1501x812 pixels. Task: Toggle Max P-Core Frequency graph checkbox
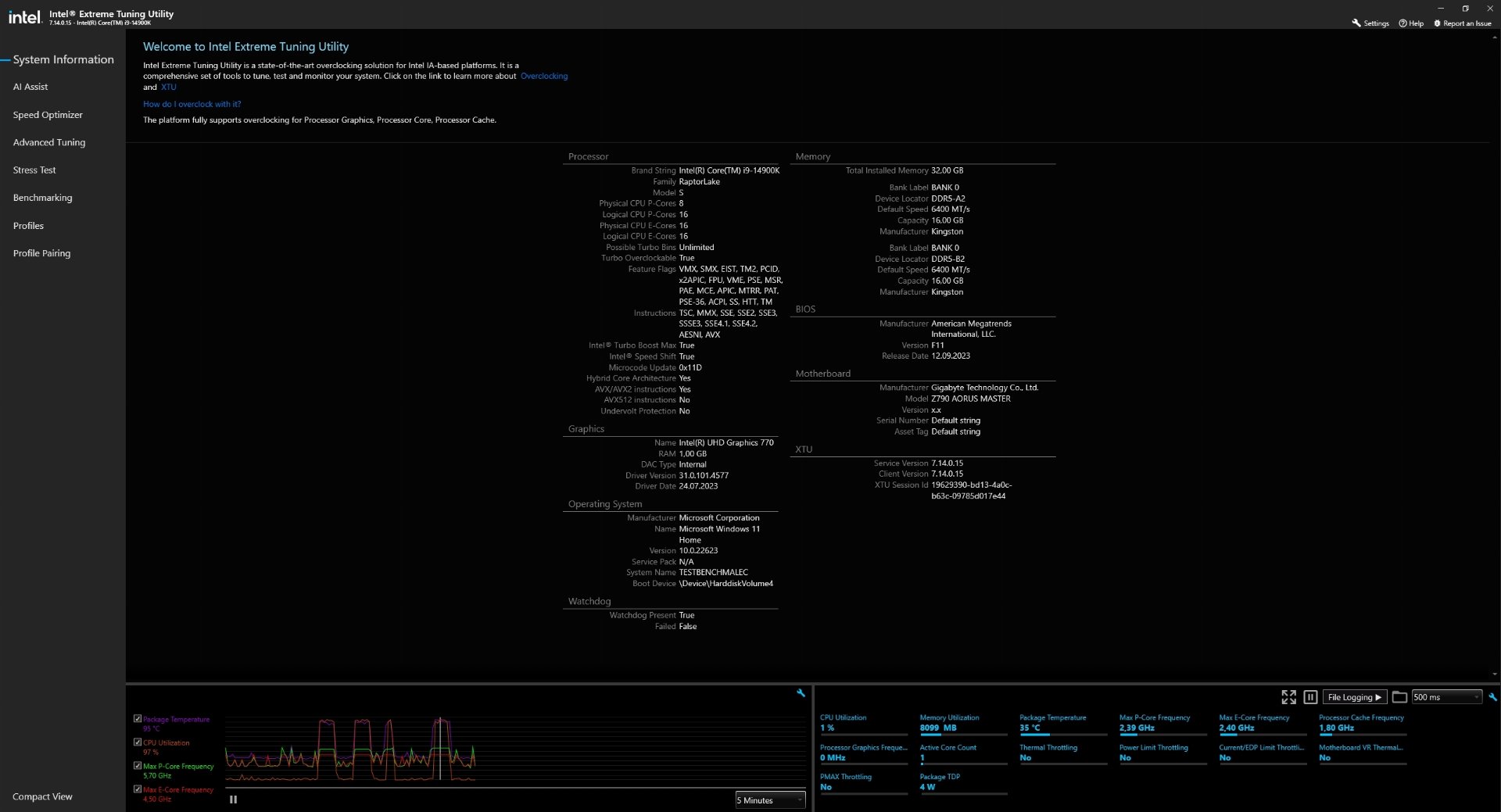tap(138, 766)
